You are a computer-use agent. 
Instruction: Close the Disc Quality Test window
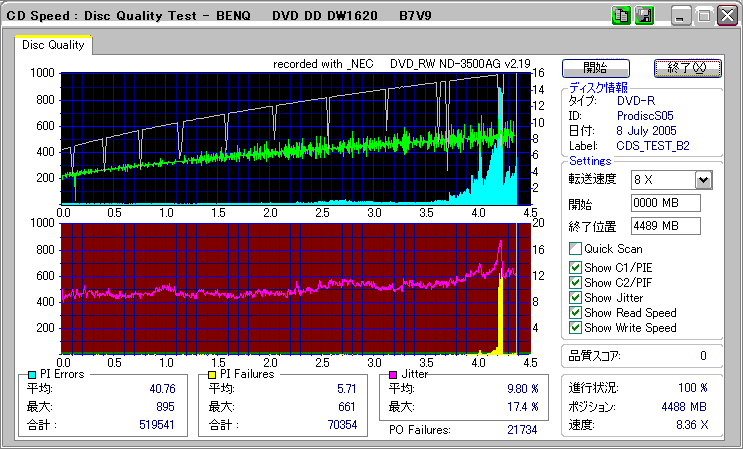tap(724, 16)
